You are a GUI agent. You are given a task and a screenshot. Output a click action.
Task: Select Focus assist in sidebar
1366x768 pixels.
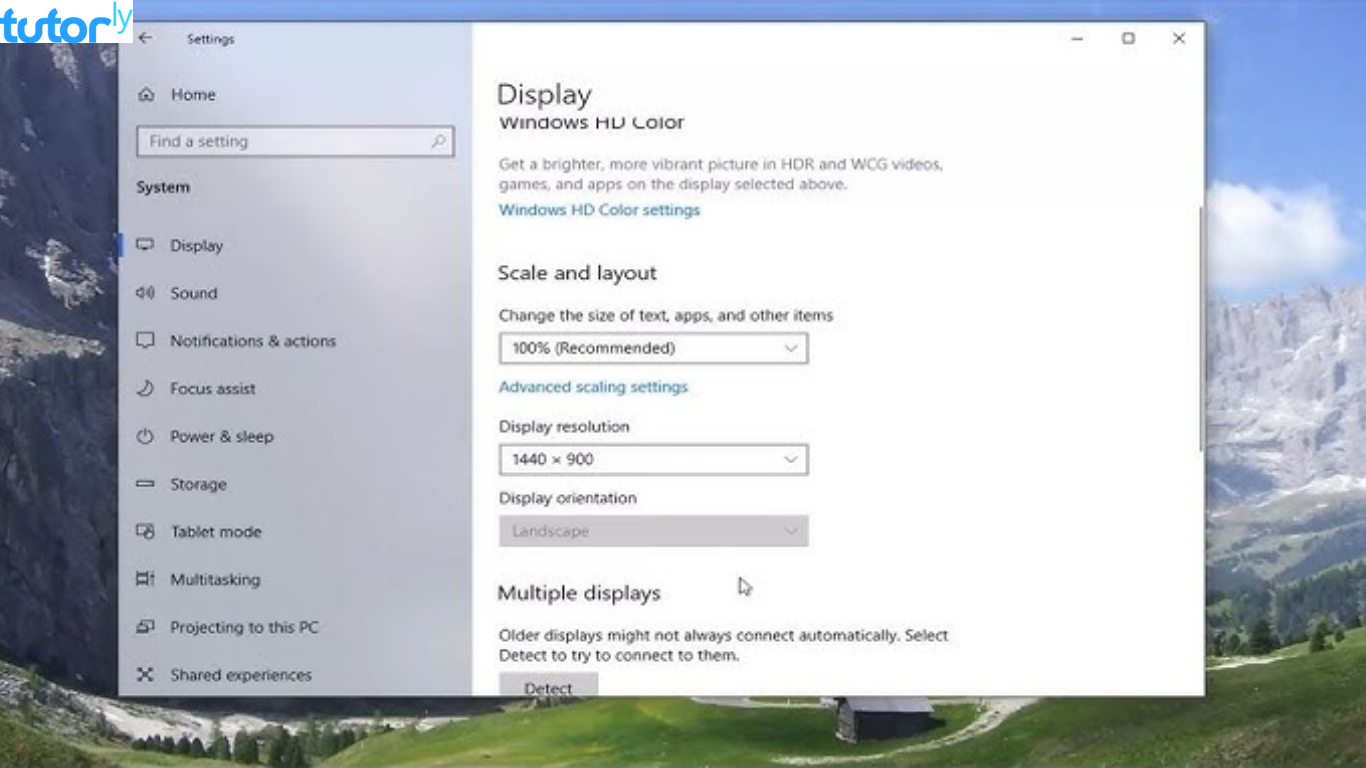coord(211,388)
